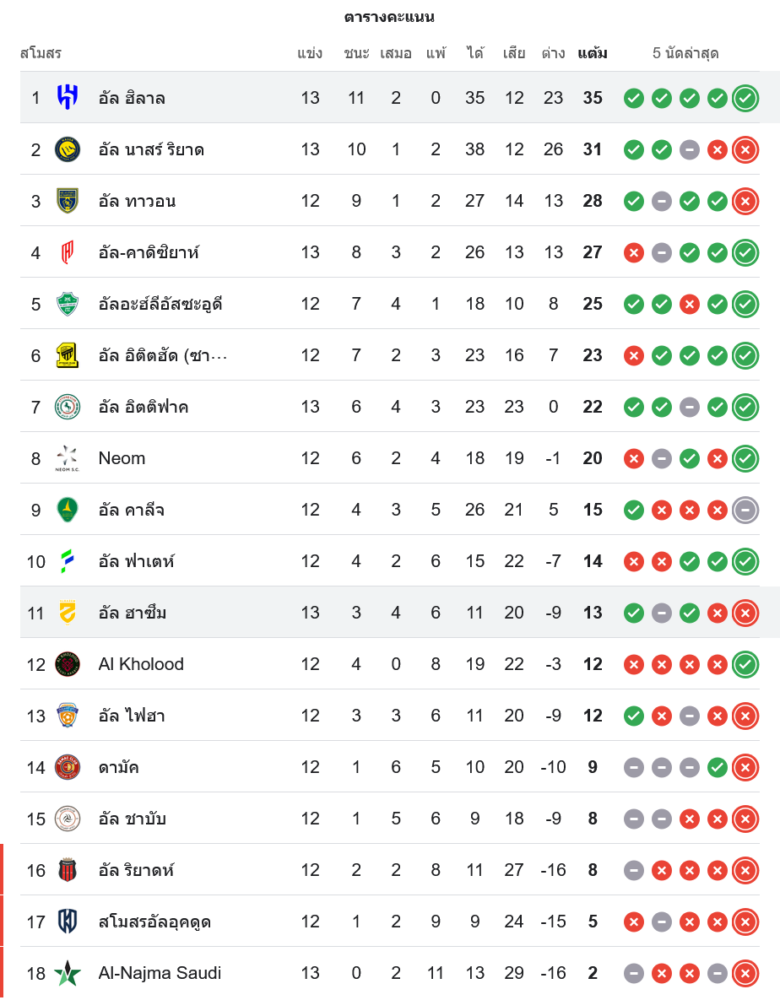The width and height of the screenshot is (780, 1000).
Task: Open the Al Kholood team page
Action: (x=141, y=664)
